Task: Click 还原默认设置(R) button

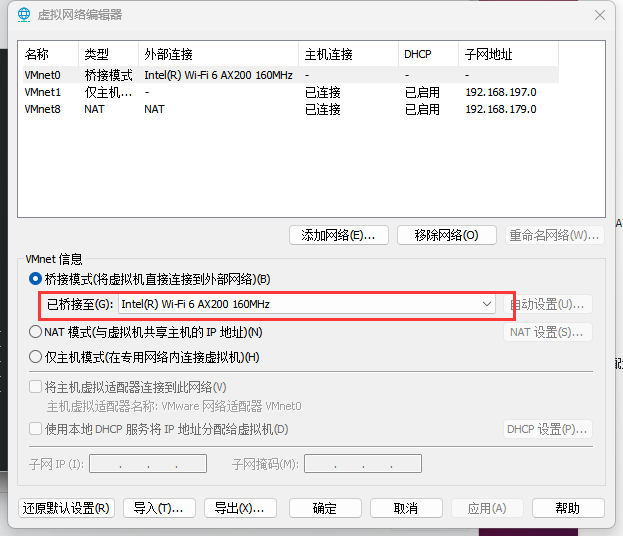Action: [66, 508]
